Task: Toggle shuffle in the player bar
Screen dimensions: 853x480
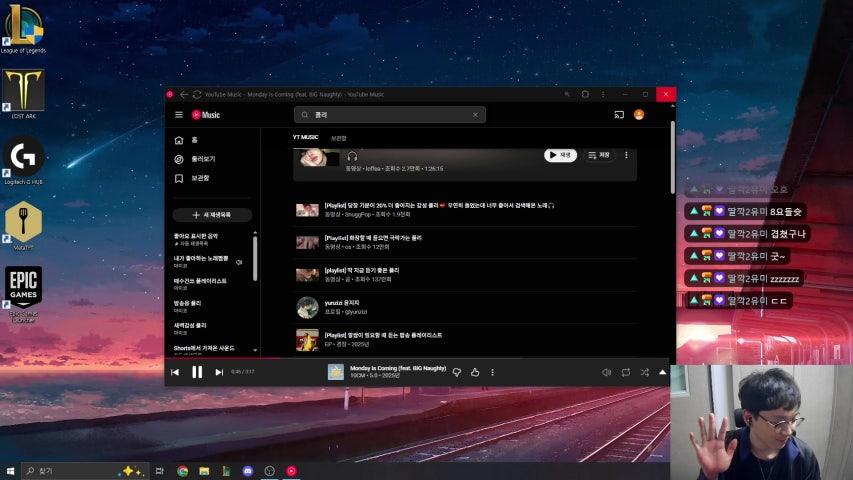Action: [x=645, y=372]
